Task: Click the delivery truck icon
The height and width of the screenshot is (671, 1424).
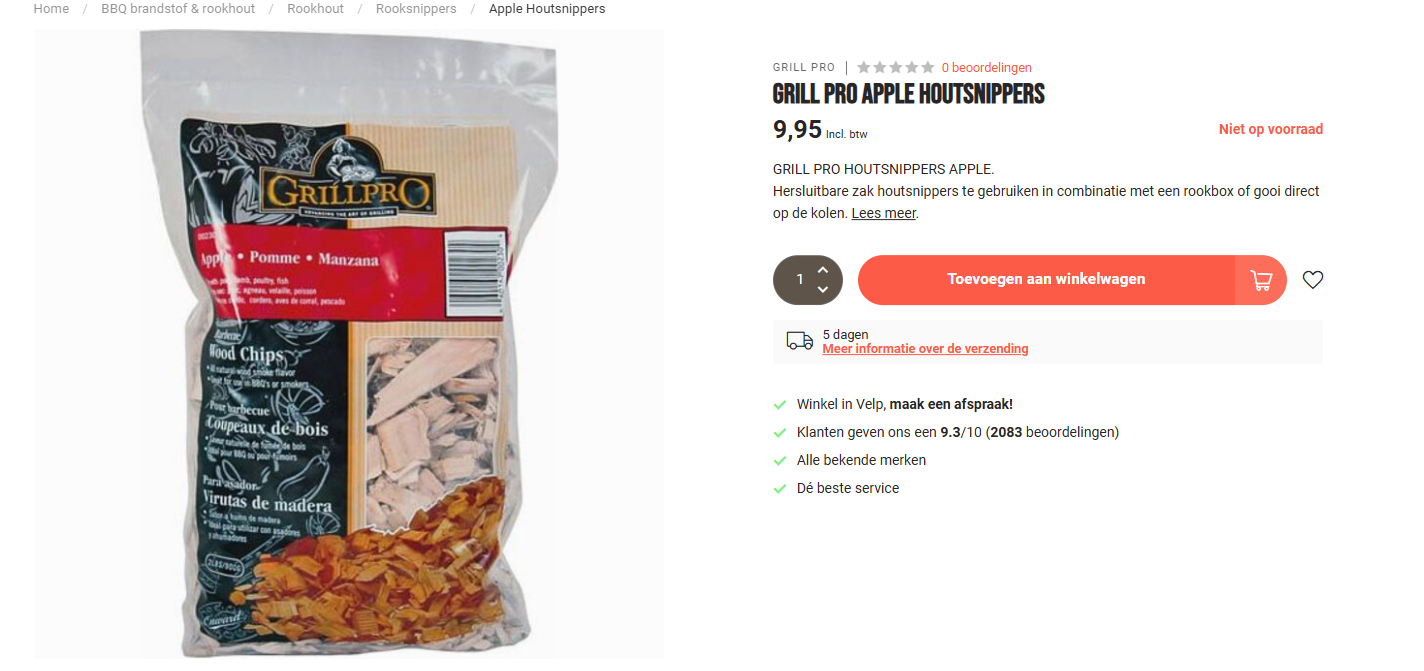Action: pyautogui.click(x=799, y=341)
